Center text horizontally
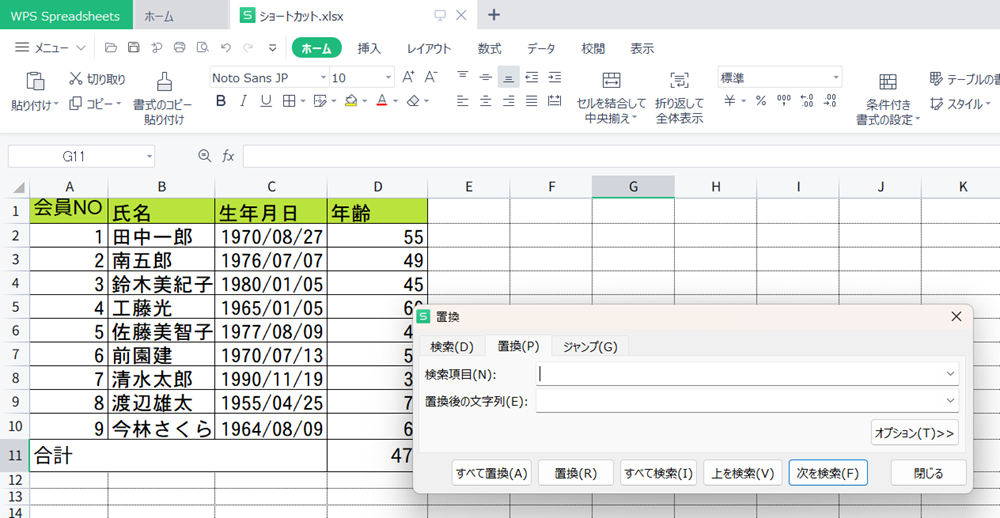The image size is (1000, 518). coord(486,101)
